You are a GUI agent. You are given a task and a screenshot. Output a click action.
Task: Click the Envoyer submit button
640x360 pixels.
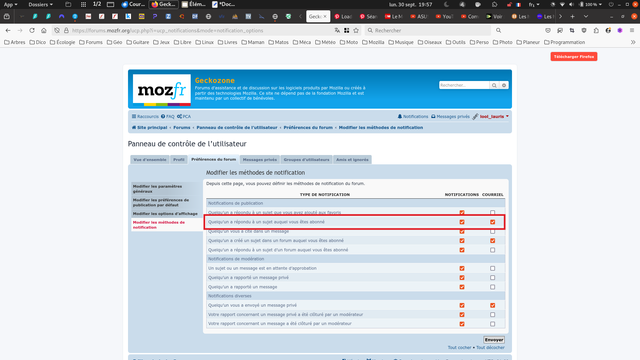(x=494, y=340)
